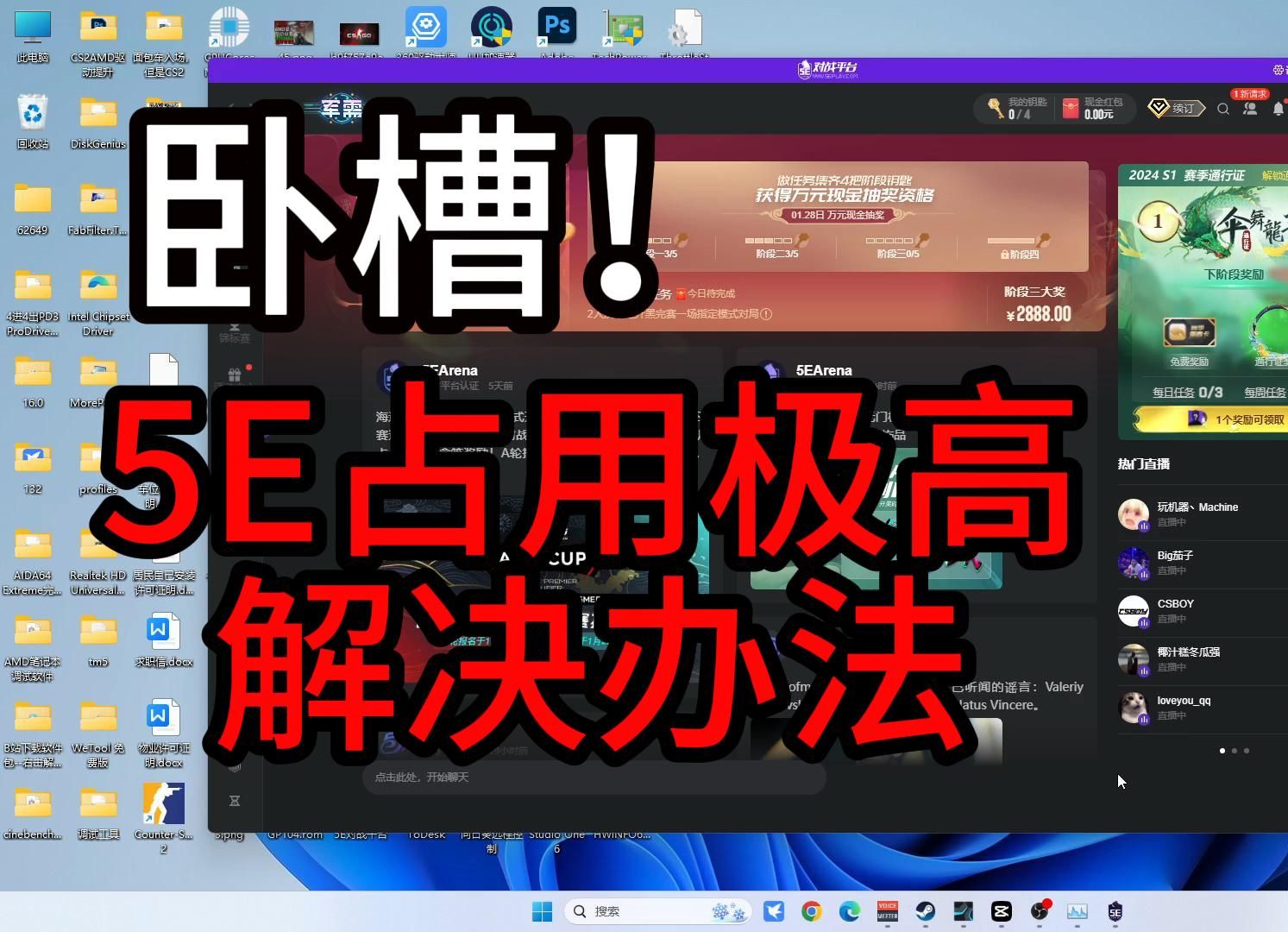
Task: Open Adobe Photoshop desktop shortcut
Action: pos(556,35)
